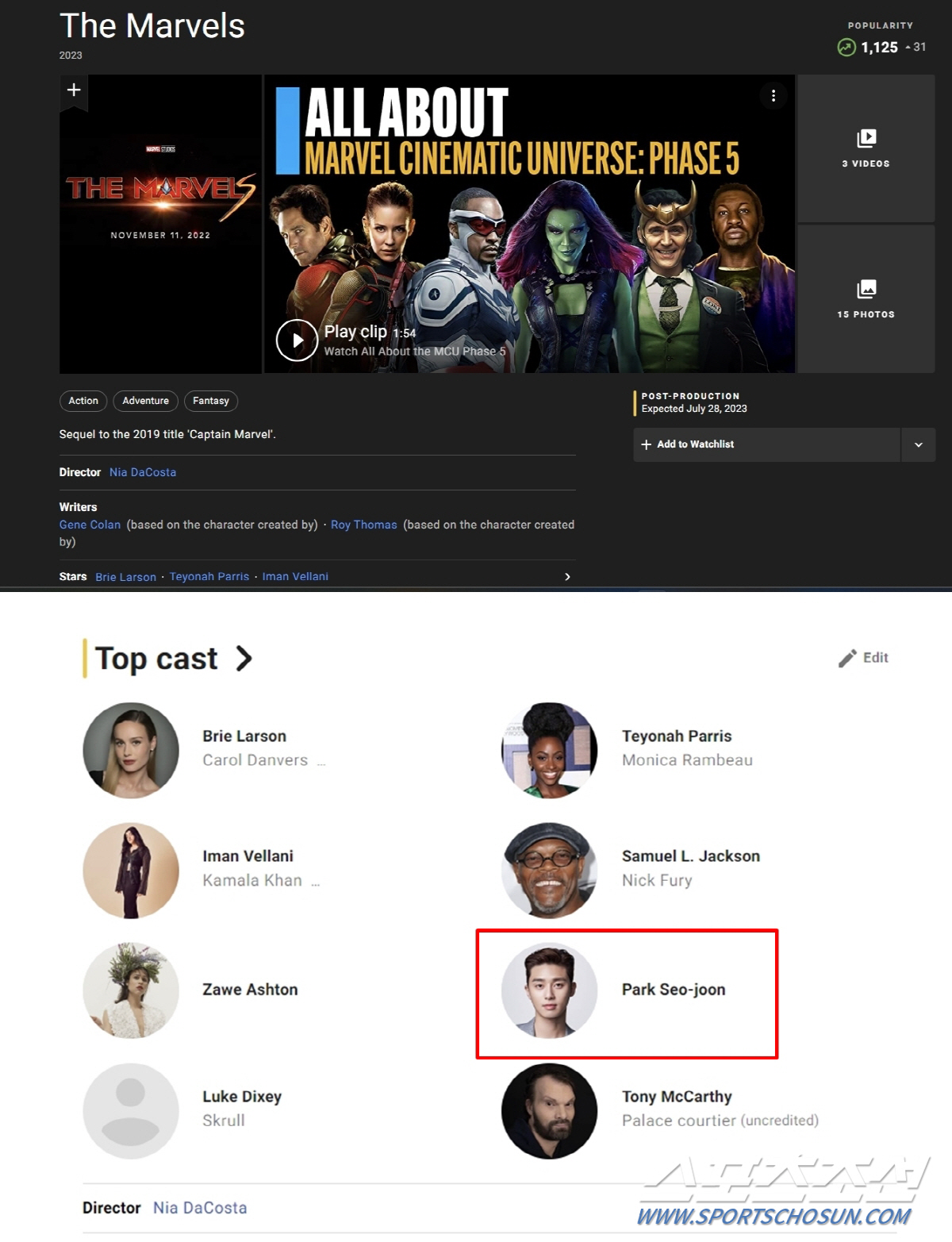Open the three-dot menu on video
Screen dimensions: 952x1242
point(773,96)
